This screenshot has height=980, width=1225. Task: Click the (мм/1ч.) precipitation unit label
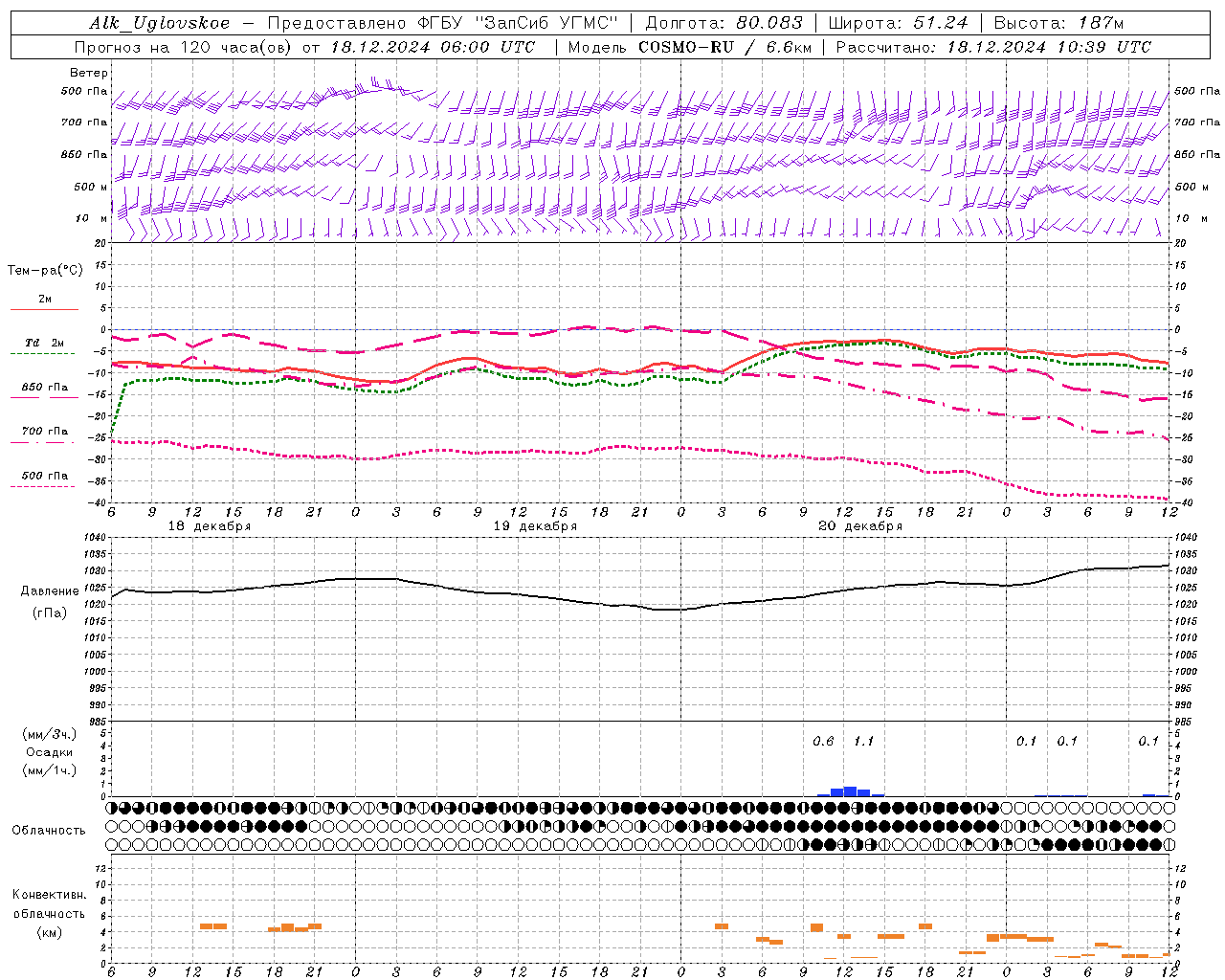click(x=50, y=771)
